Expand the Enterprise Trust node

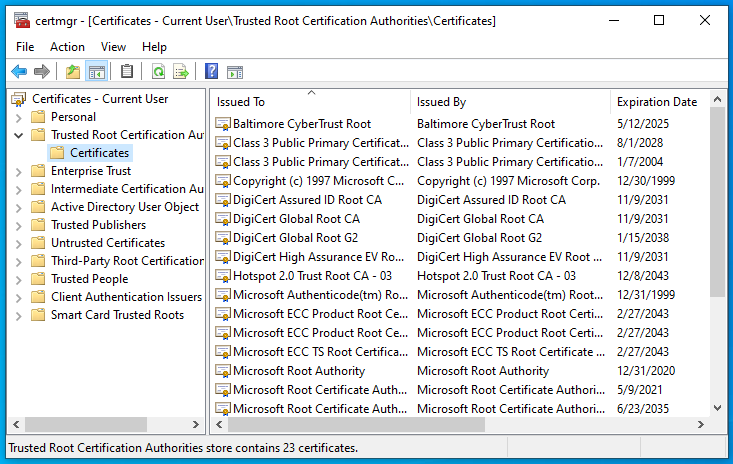[18, 171]
